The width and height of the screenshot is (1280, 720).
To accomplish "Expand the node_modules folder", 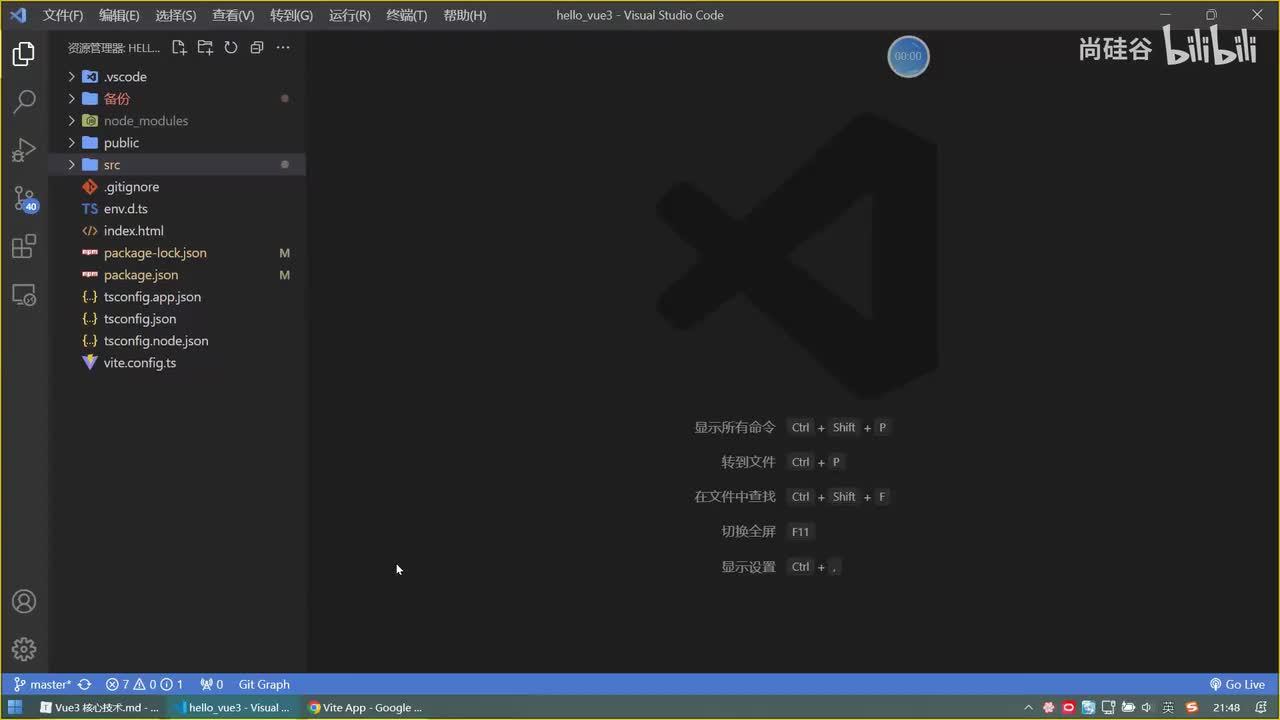I will [177, 121].
